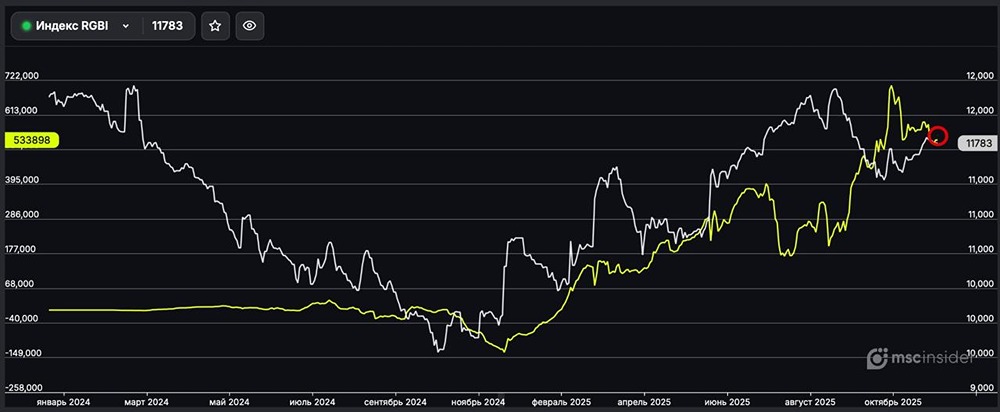This screenshot has height=412, width=1000.
Task: Click the октябрь 2025 date label
Action: click(x=894, y=402)
